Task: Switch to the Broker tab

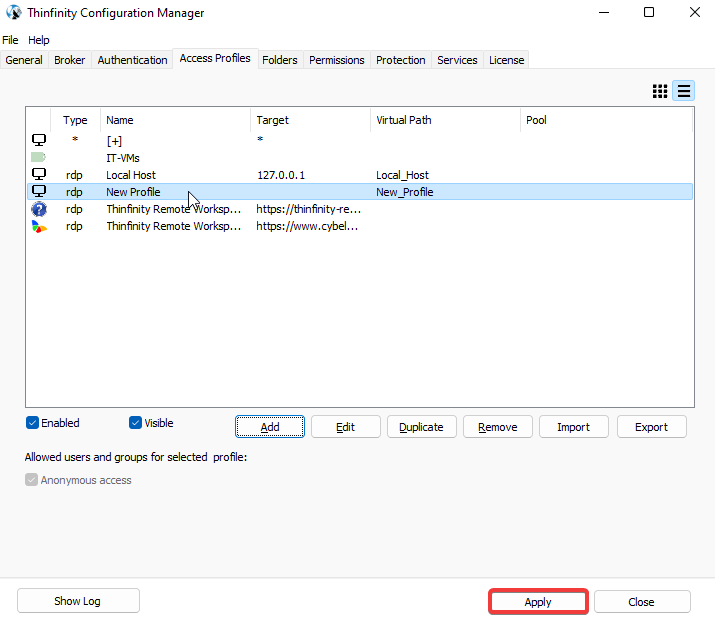Action: point(69,60)
